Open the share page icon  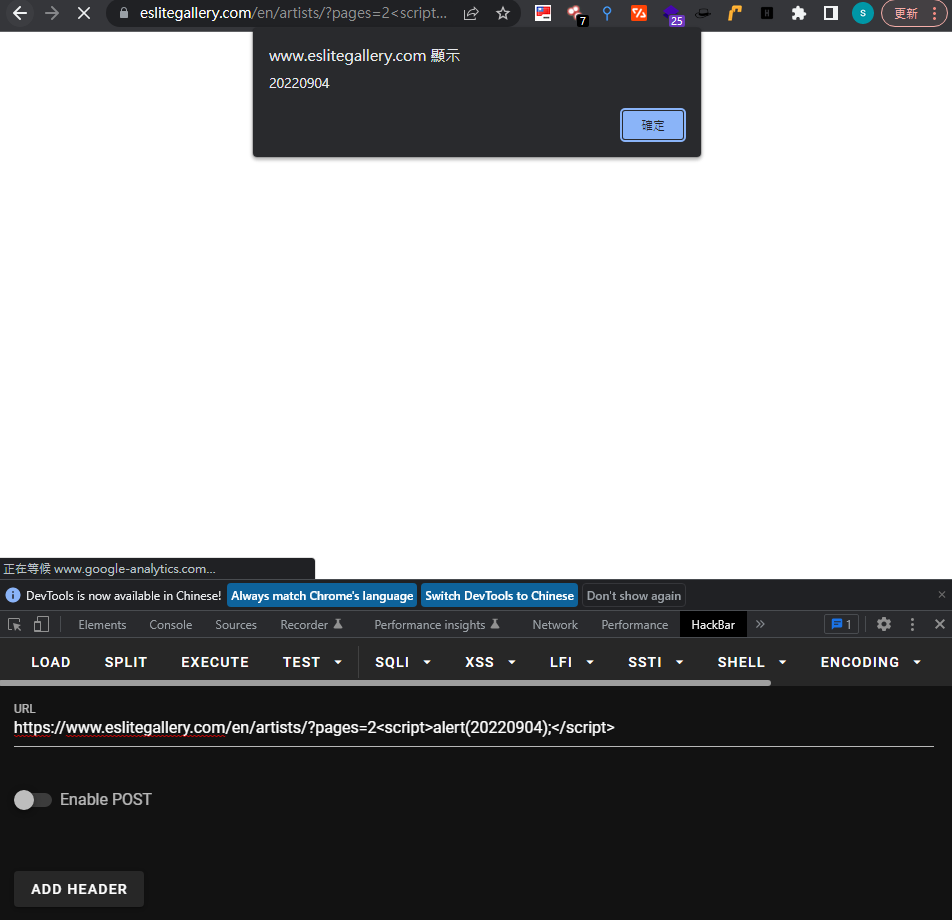pyautogui.click(x=471, y=13)
